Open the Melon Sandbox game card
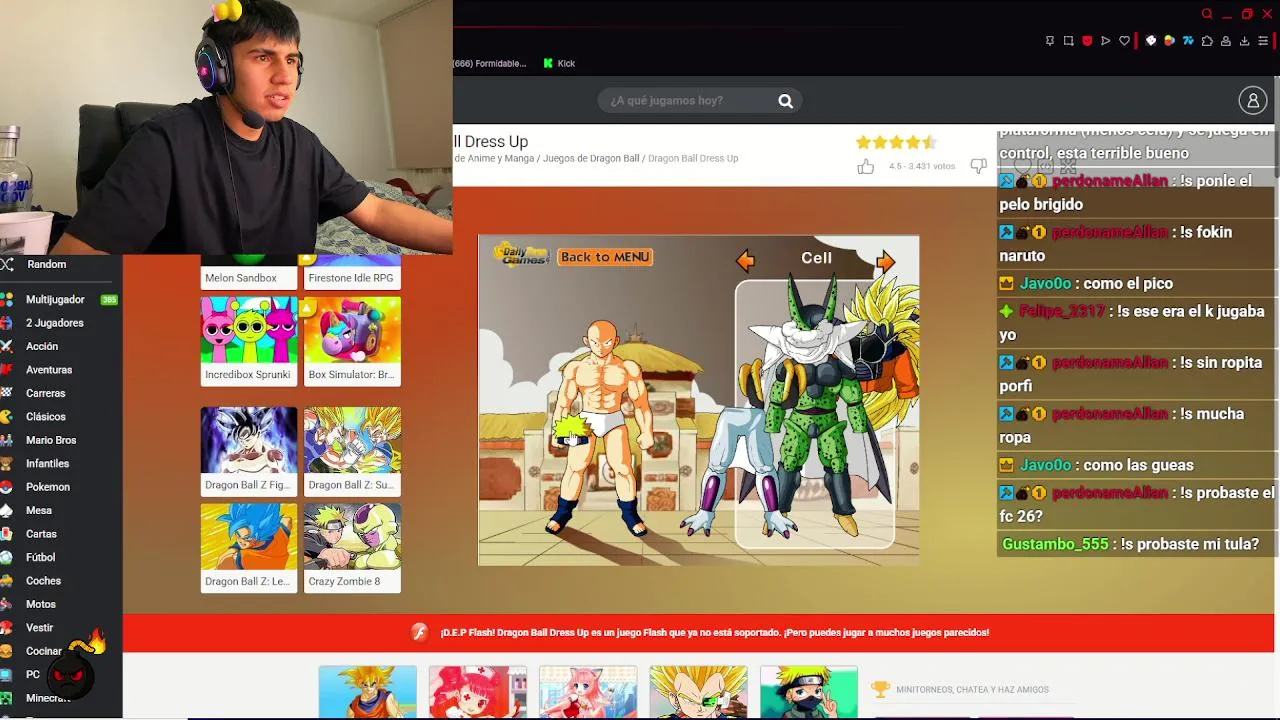1280x720 pixels. pyautogui.click(x=249, y=271)
